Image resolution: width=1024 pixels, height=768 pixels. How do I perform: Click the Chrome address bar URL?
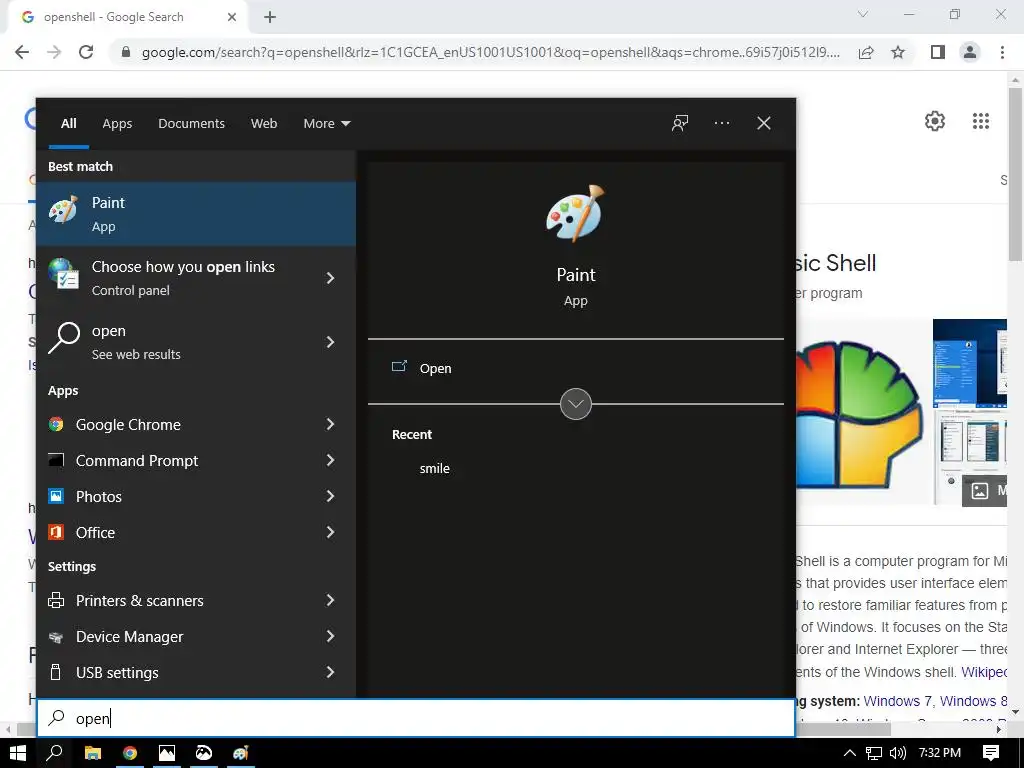coord(490,52)
